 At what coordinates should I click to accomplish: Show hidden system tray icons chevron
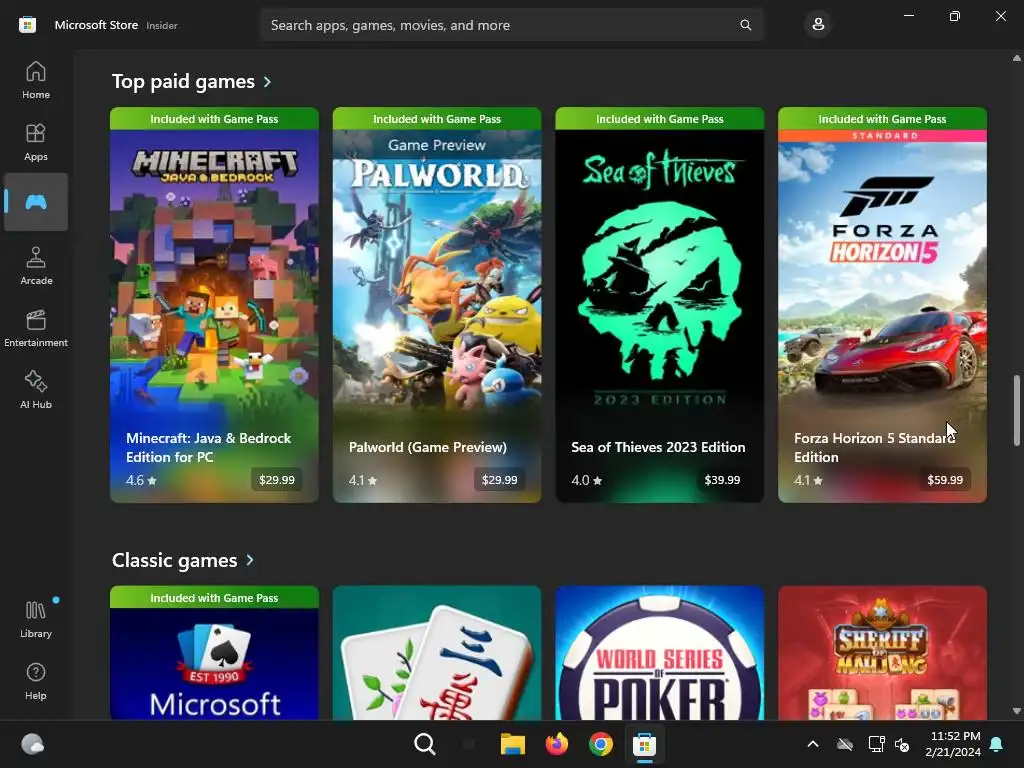(x=813, y=744)
